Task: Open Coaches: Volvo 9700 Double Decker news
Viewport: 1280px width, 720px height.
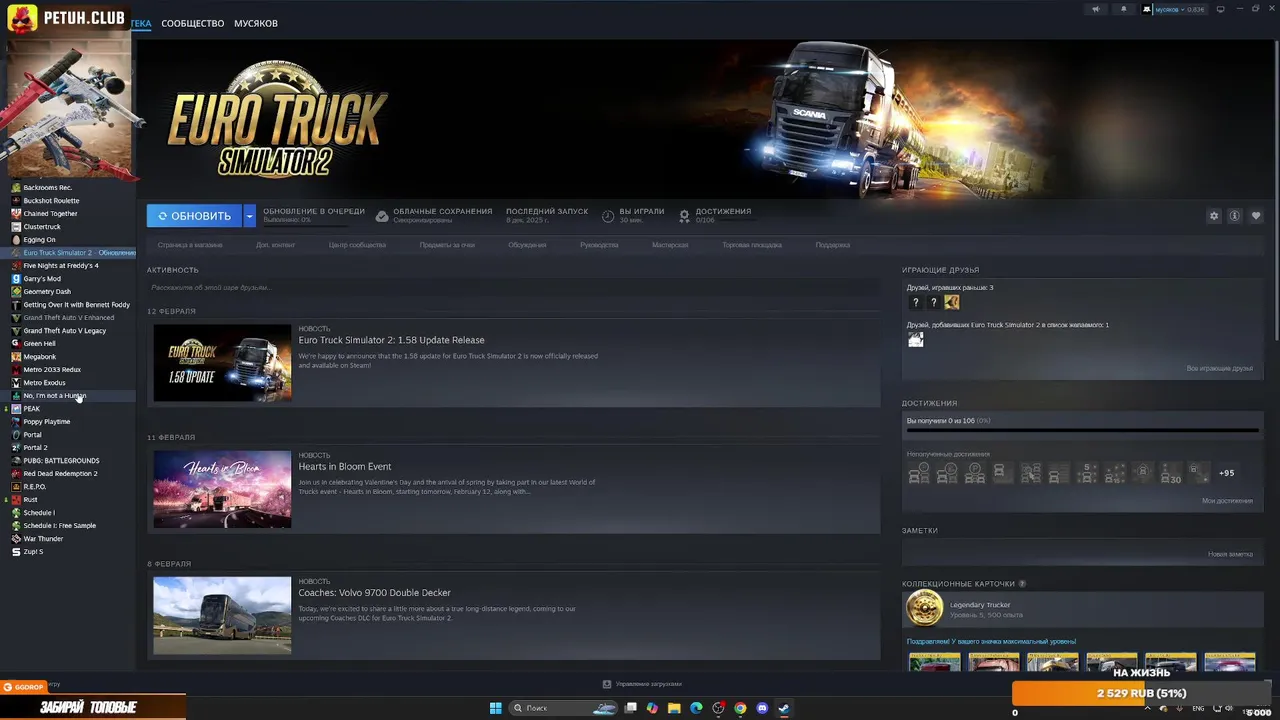Action: [x=375, y=593]
